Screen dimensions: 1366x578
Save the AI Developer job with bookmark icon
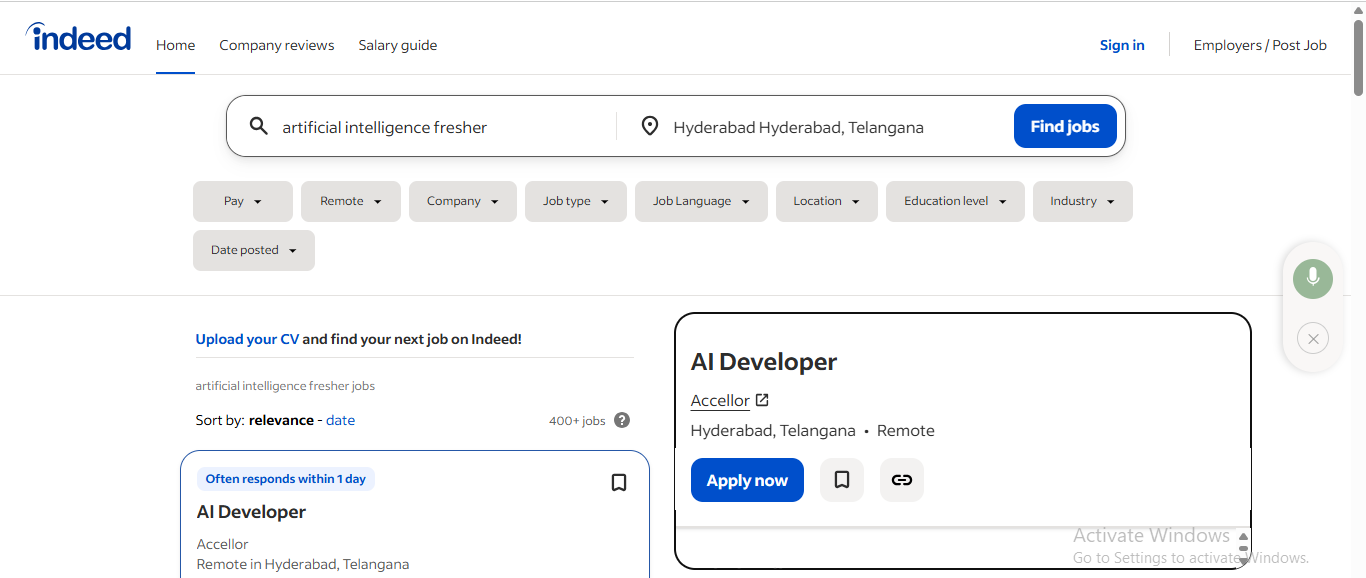click(x=841, y=480)
